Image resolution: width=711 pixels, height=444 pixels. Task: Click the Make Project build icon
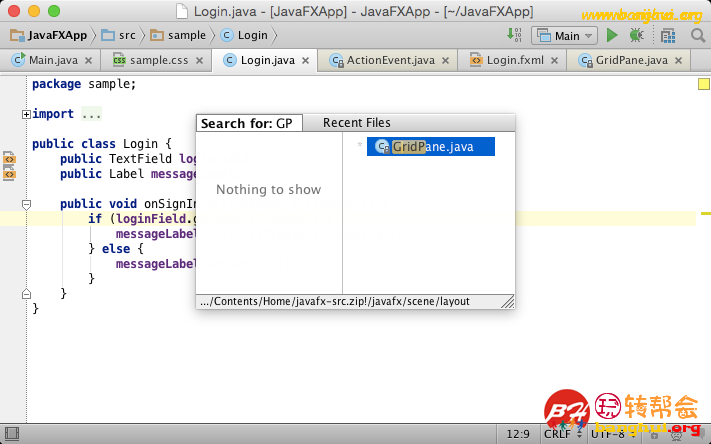[x=514, y=35]
